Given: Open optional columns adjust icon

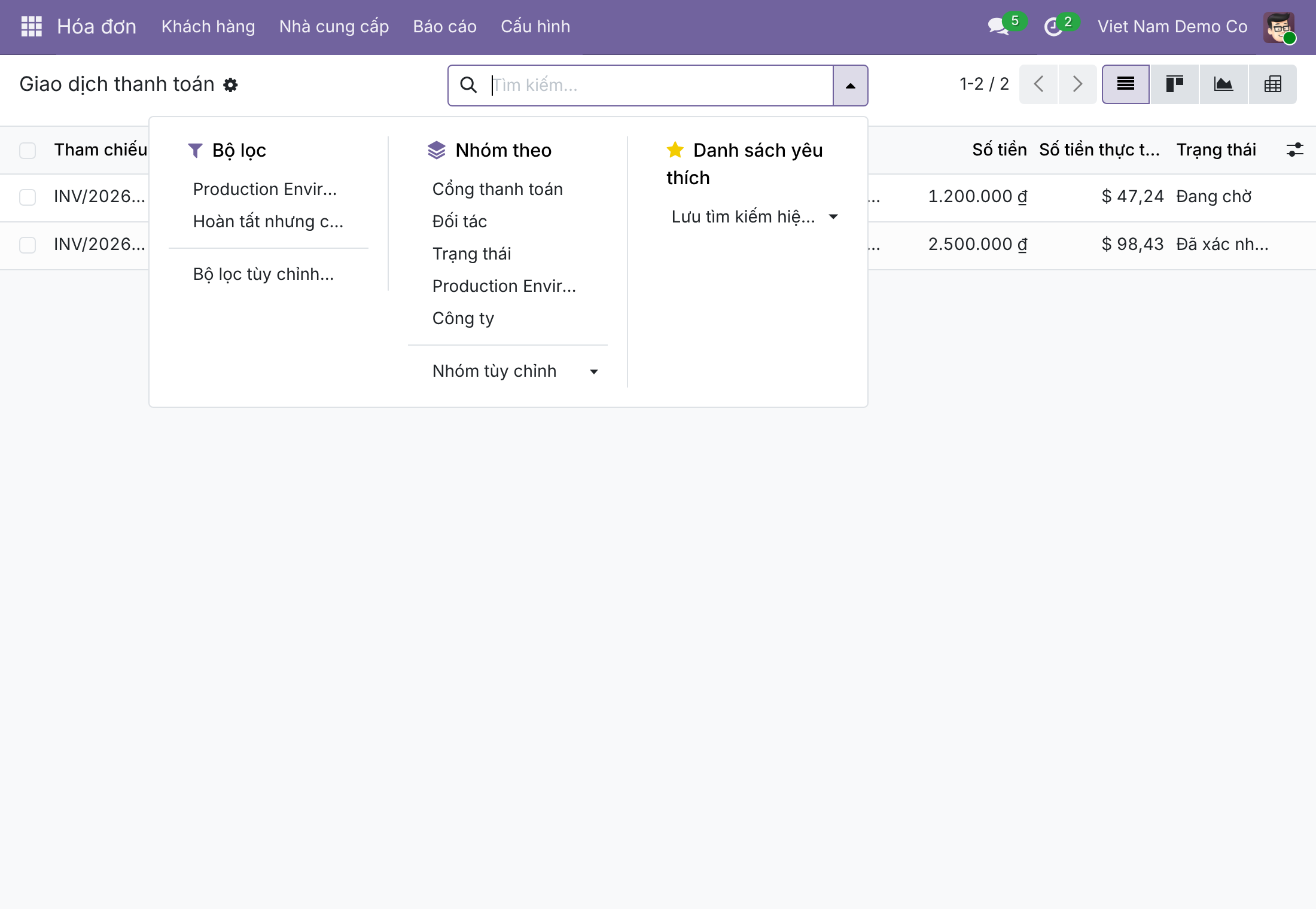Looking at the screenshot, I should tap(1295, 150).
